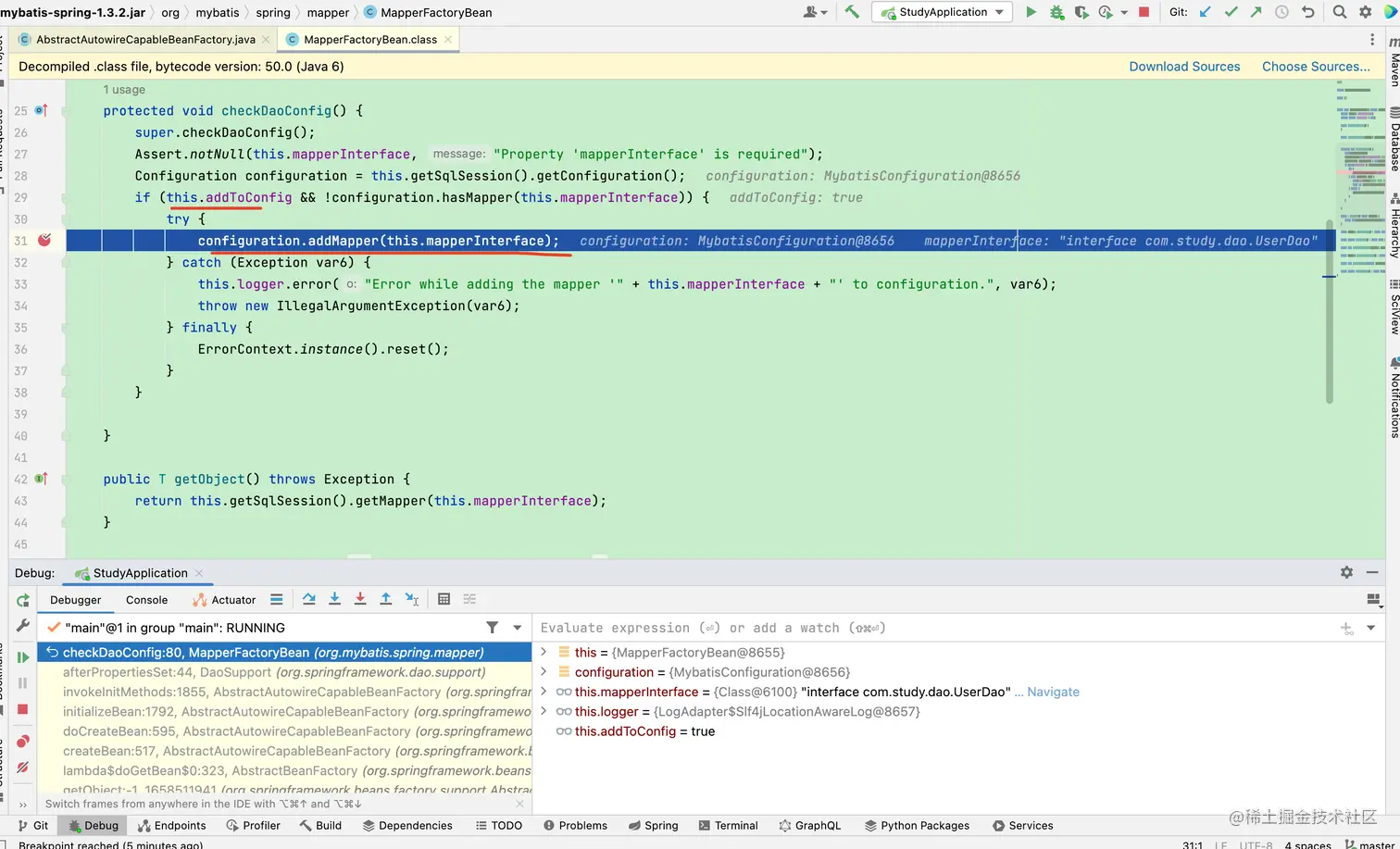Open IDE settings gear in top toolbar
Image resolution: width=1400 pixels, height=849 pixels.
(x=1365, y=12)
